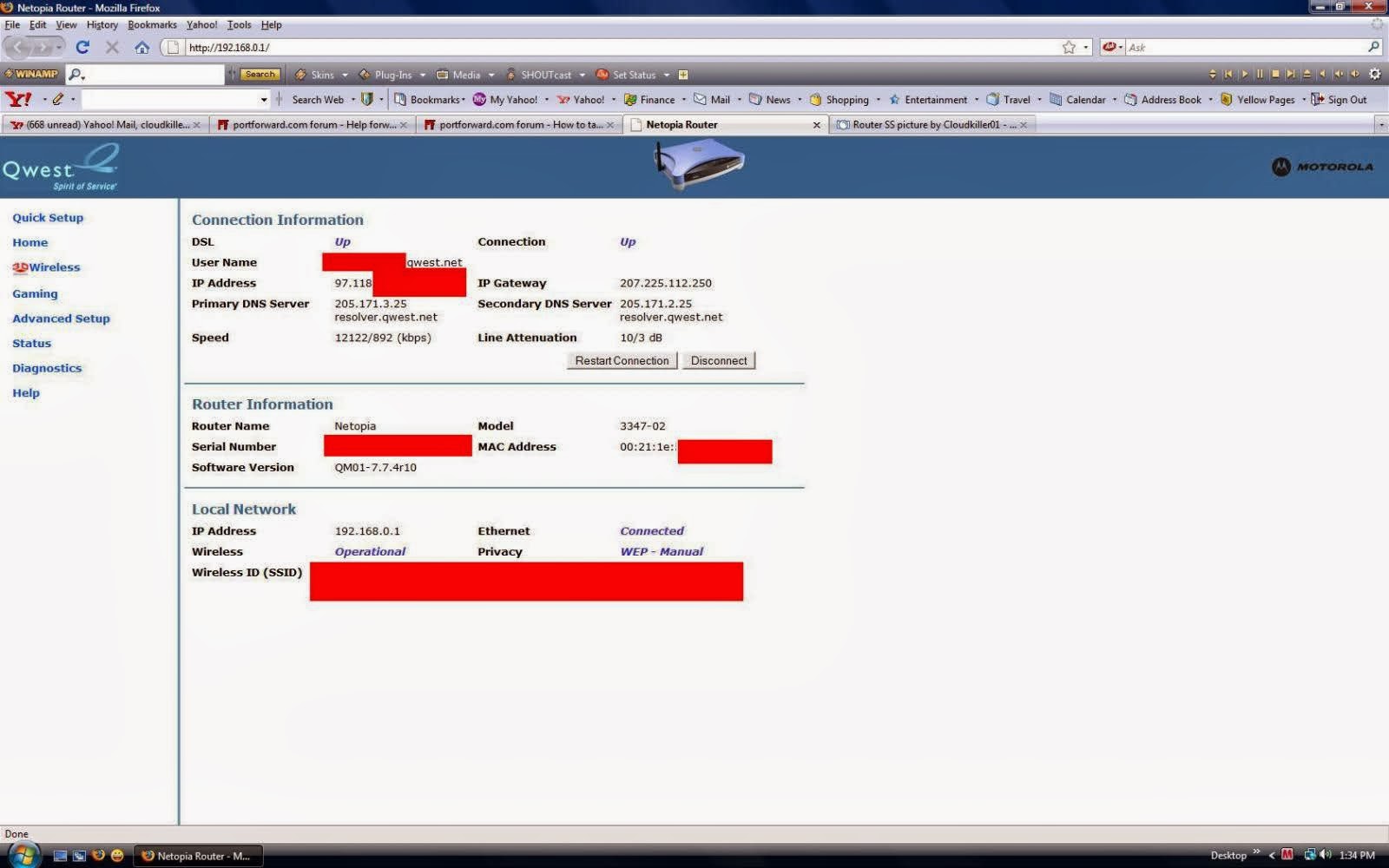
Task: Reload page with the Firefox refresh icon
Action: click(x=82, y=48)
